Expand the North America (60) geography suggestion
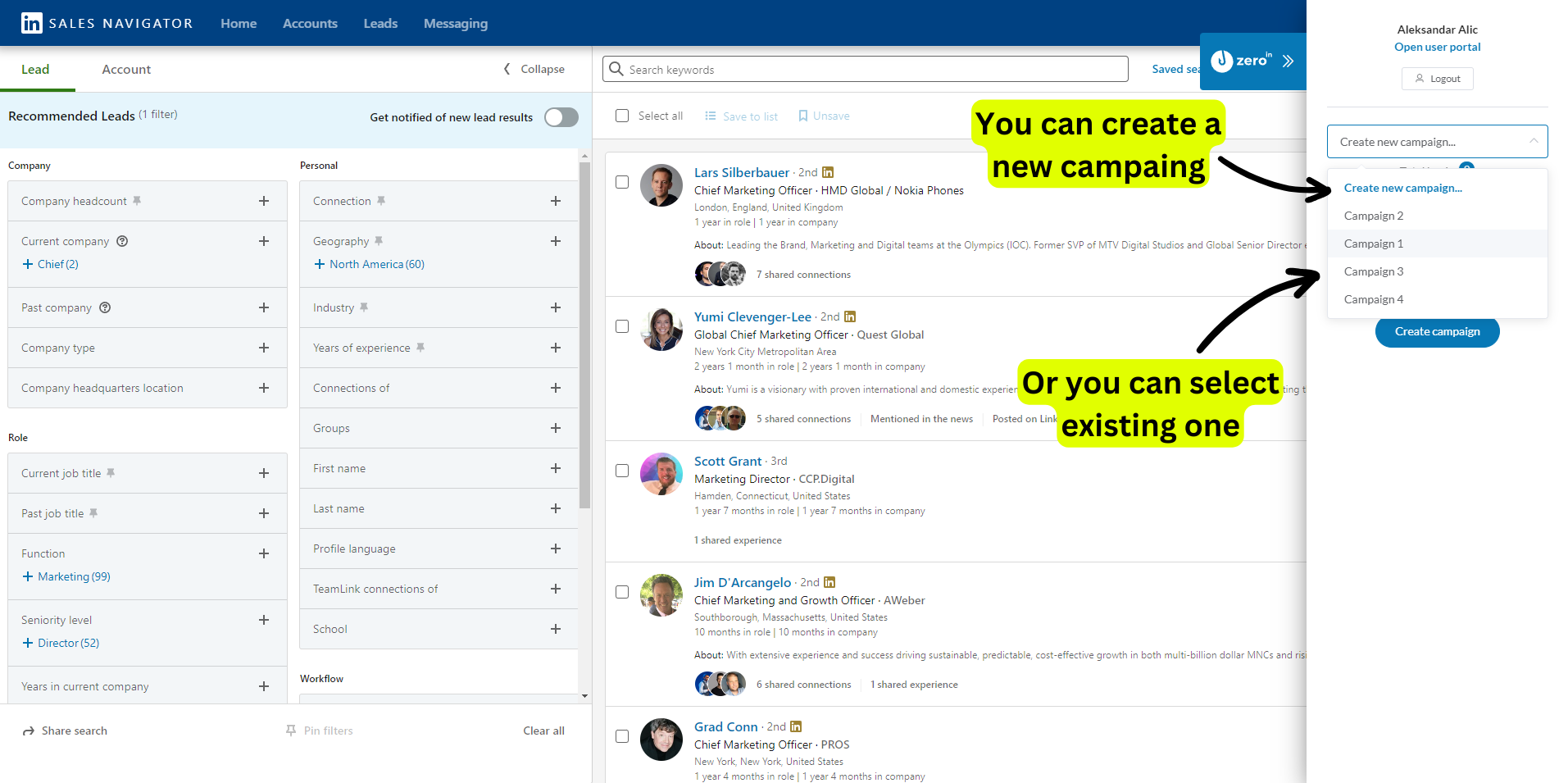 tap(369, 264)
